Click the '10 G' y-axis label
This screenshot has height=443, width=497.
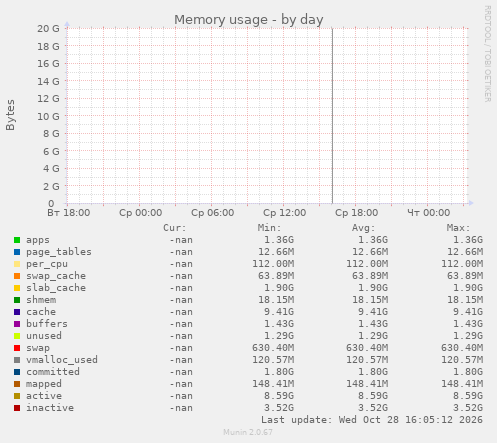[48, 117]
